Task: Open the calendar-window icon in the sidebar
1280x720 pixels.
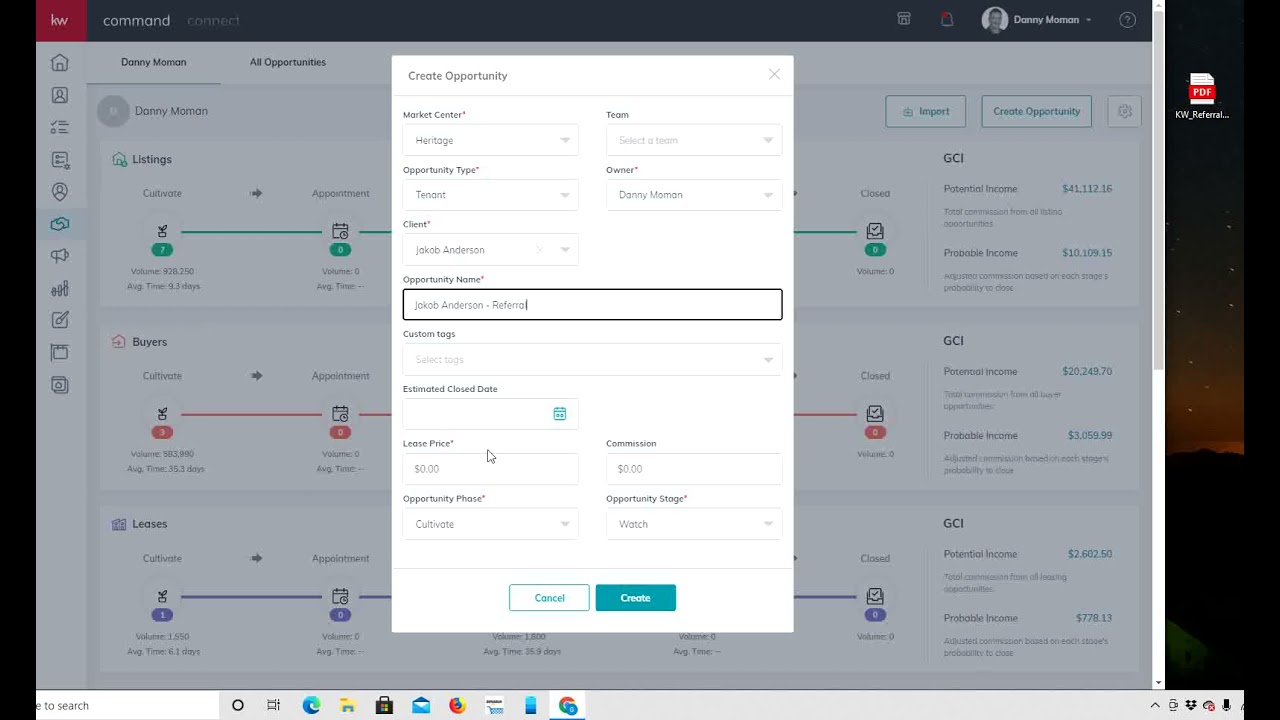Action: [60, 352]
